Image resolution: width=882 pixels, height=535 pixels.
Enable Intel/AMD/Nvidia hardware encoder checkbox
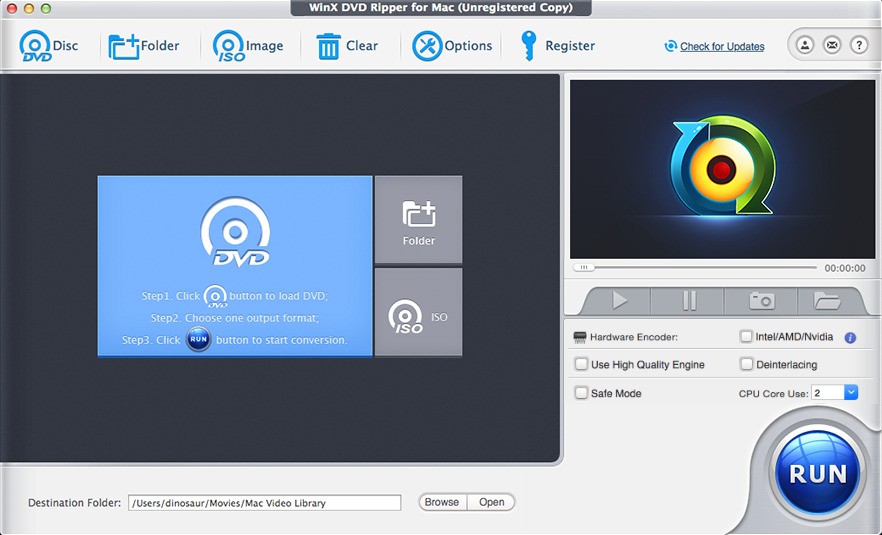pos(746,336)
